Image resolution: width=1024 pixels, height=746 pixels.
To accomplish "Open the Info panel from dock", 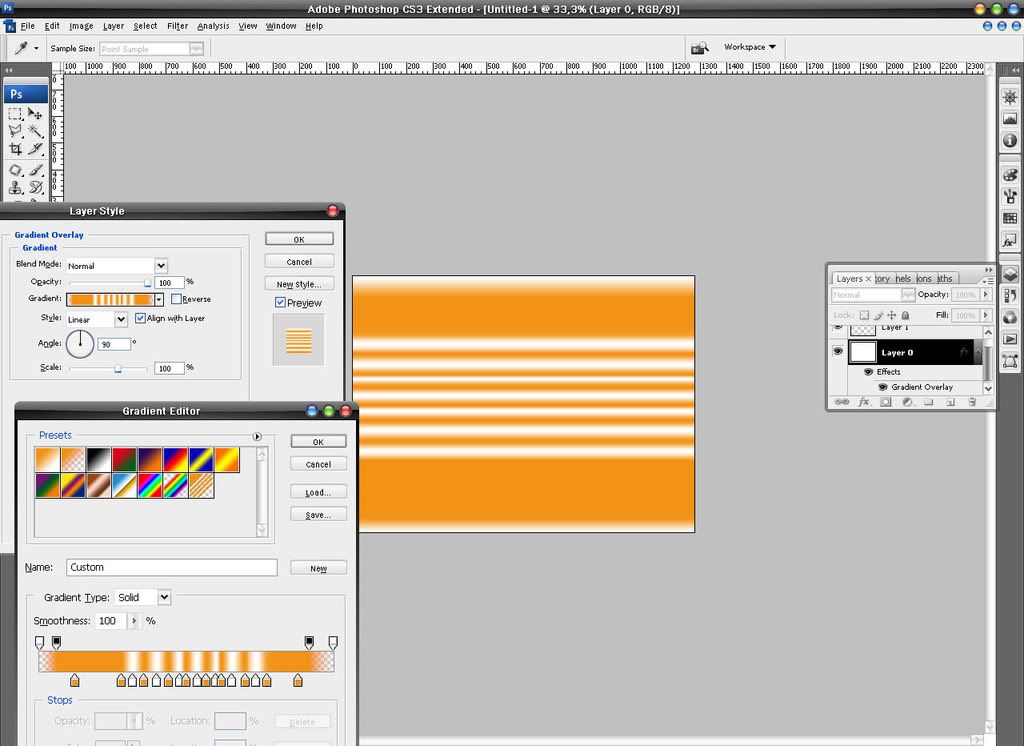I will [1010, 140].
